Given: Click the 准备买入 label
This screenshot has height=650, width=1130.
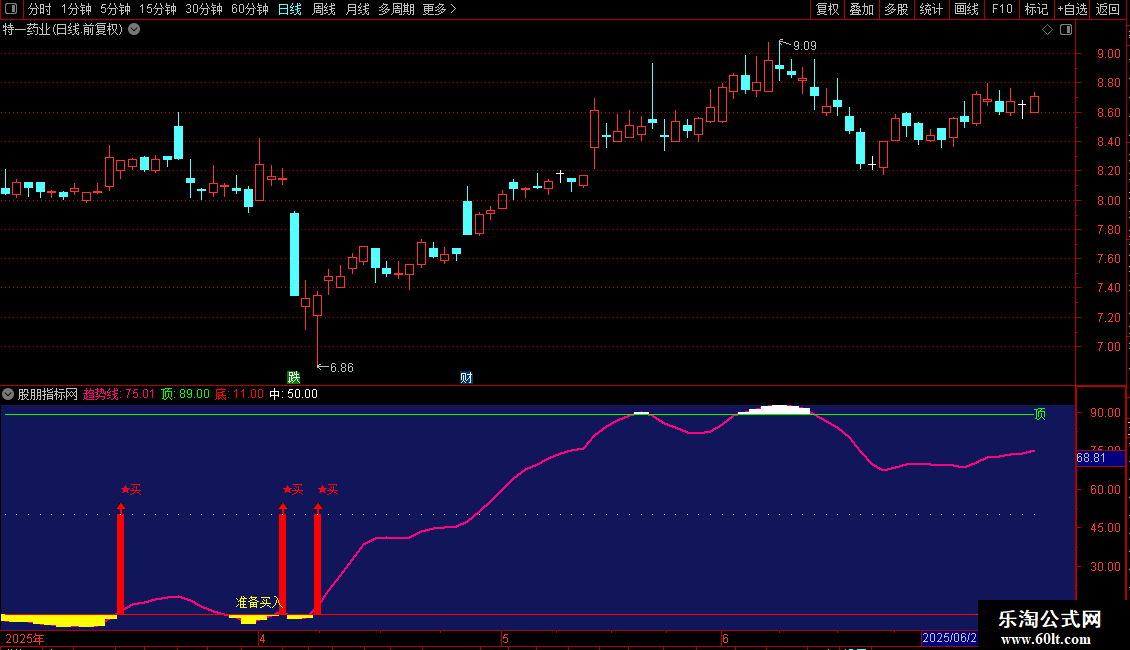Looking at the screenshot, I should (258, 602).
